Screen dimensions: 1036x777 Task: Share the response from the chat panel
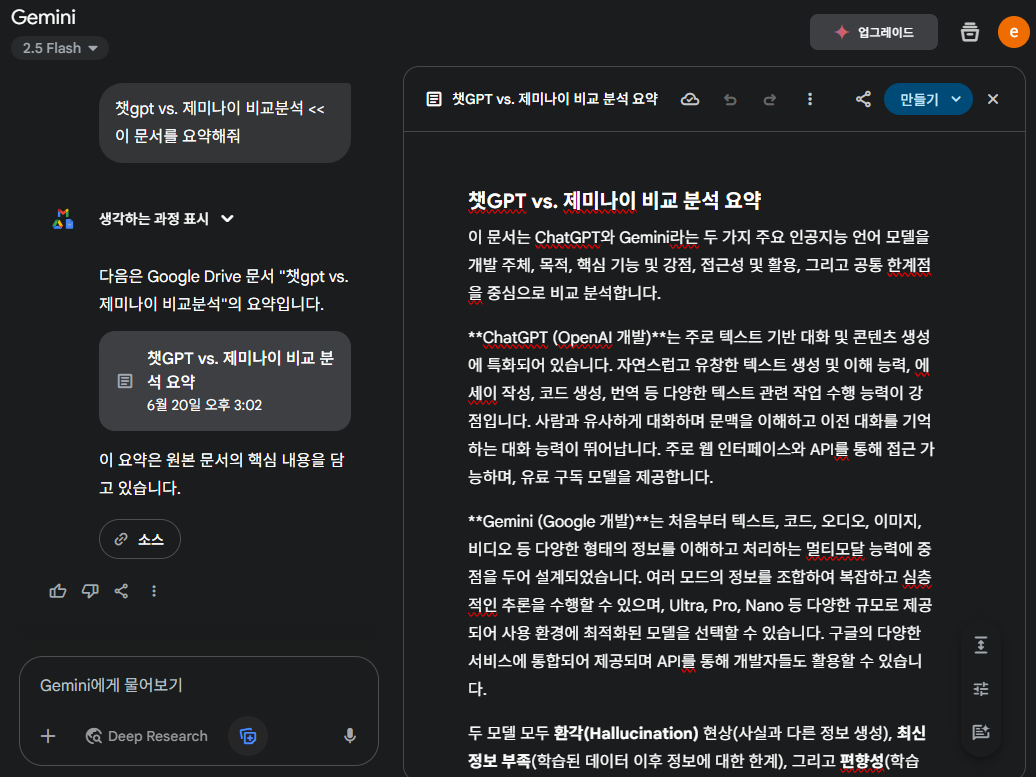tap(122, 591)
